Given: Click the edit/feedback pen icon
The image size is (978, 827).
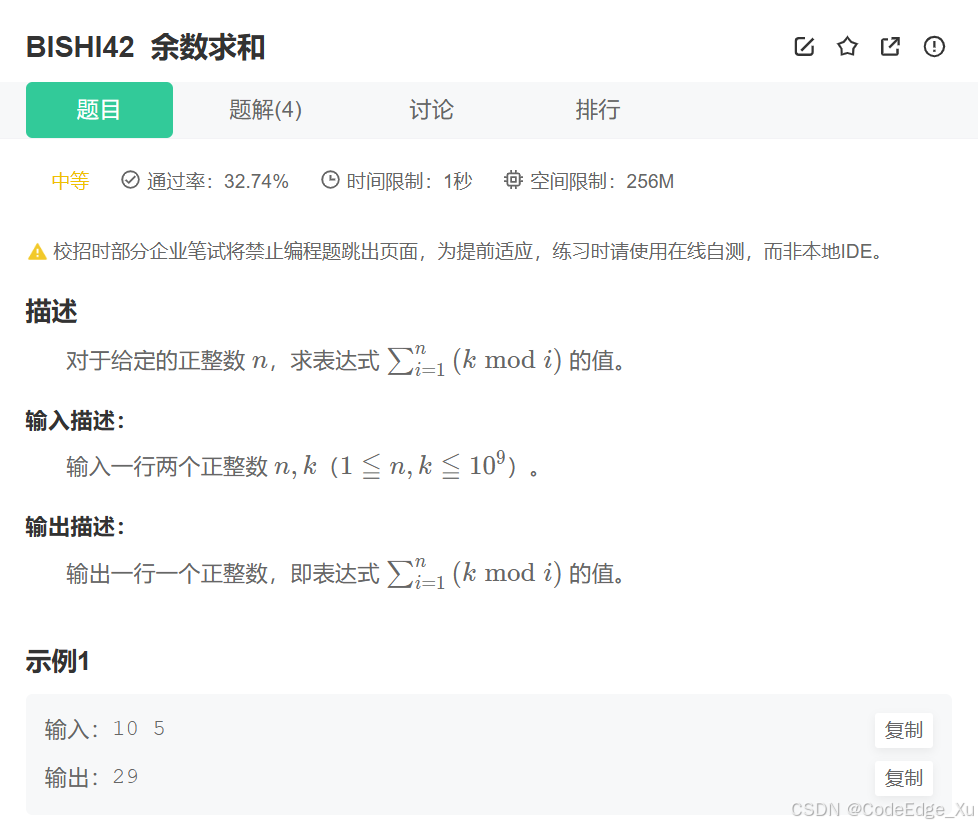Looking at the screenshot, I should pos(804,46).
